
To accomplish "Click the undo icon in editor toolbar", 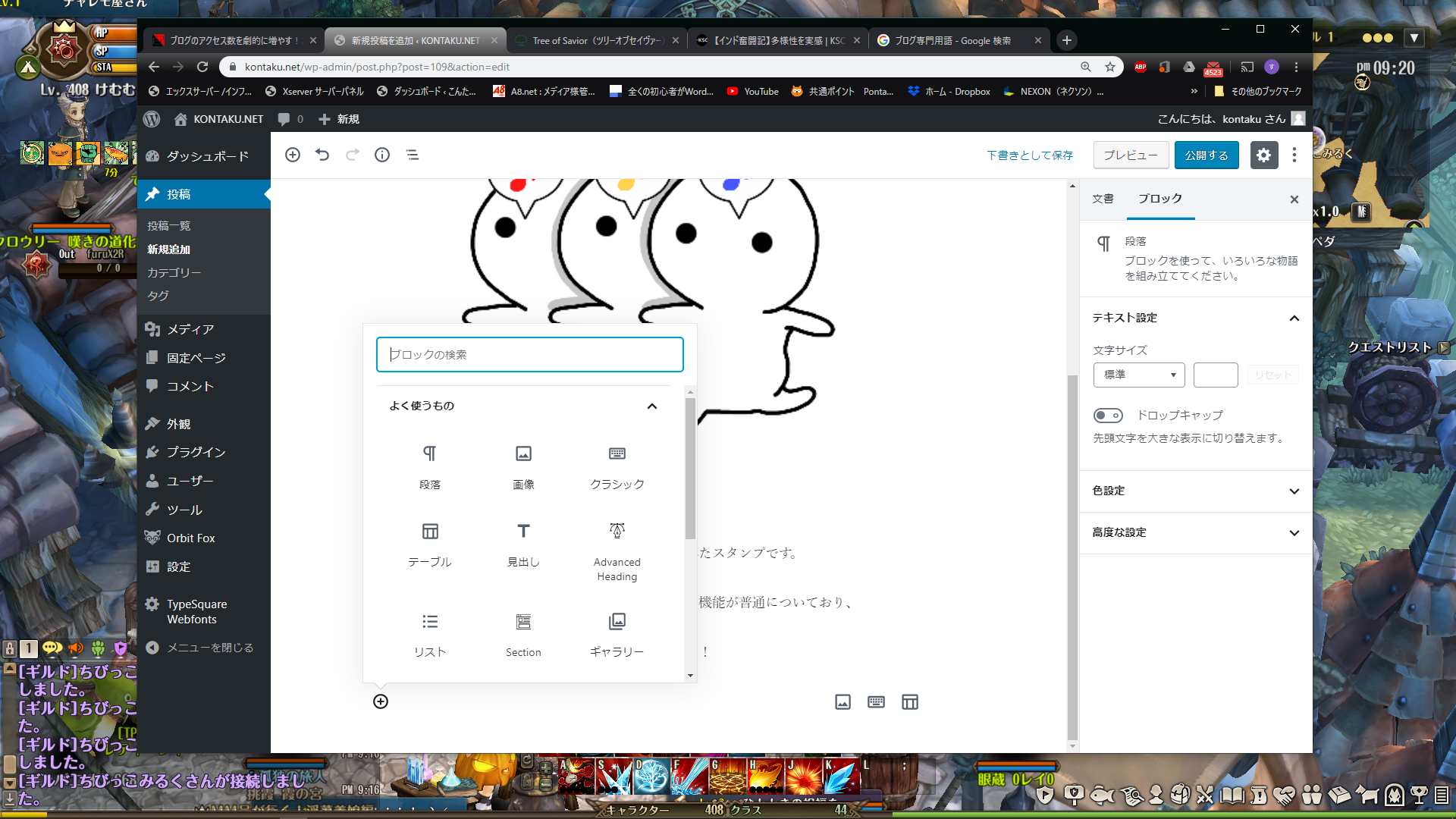I will pyautogui.click(x=322, y=155).
